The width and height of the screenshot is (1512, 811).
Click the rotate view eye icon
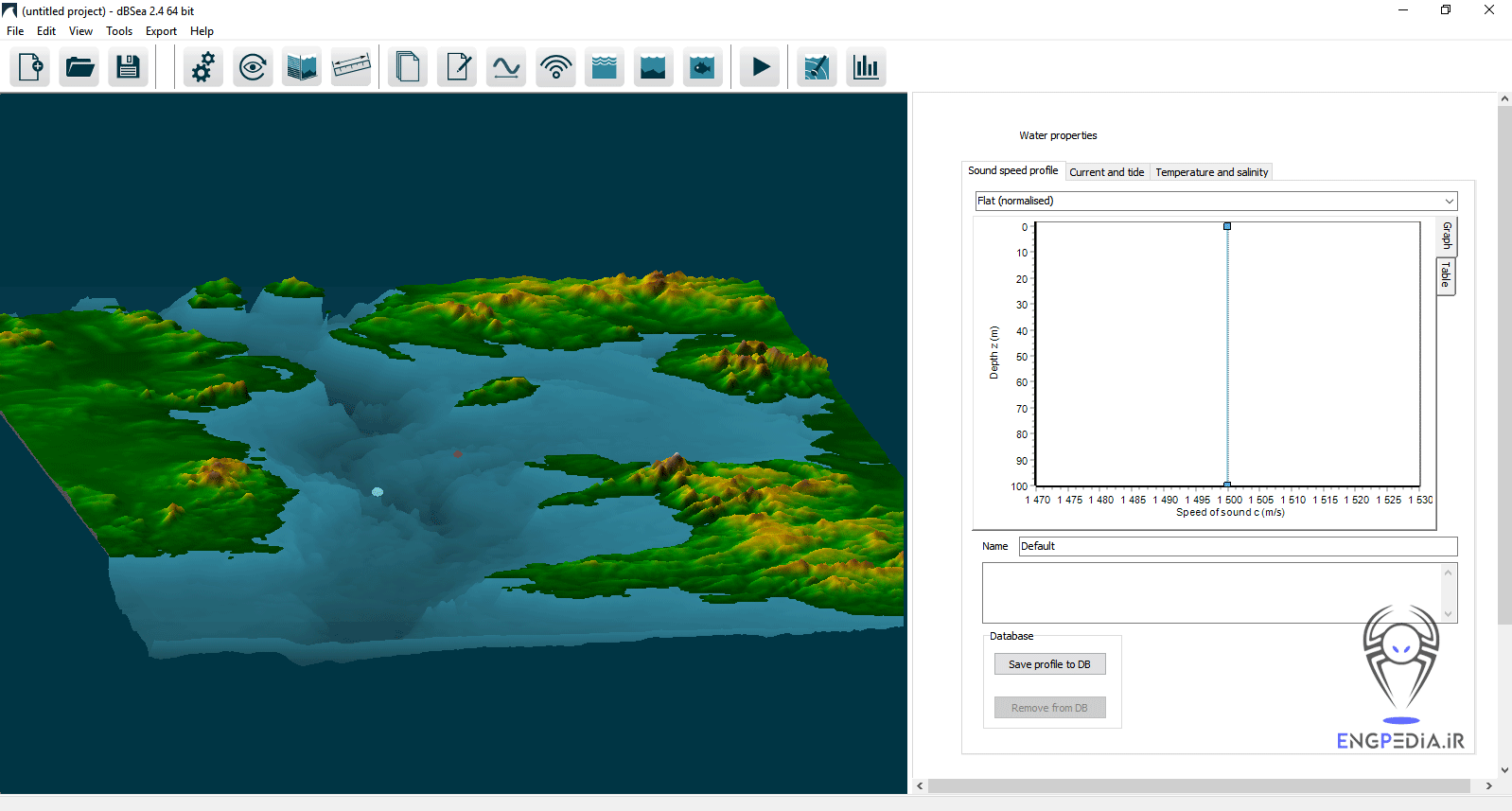point(253,67)
